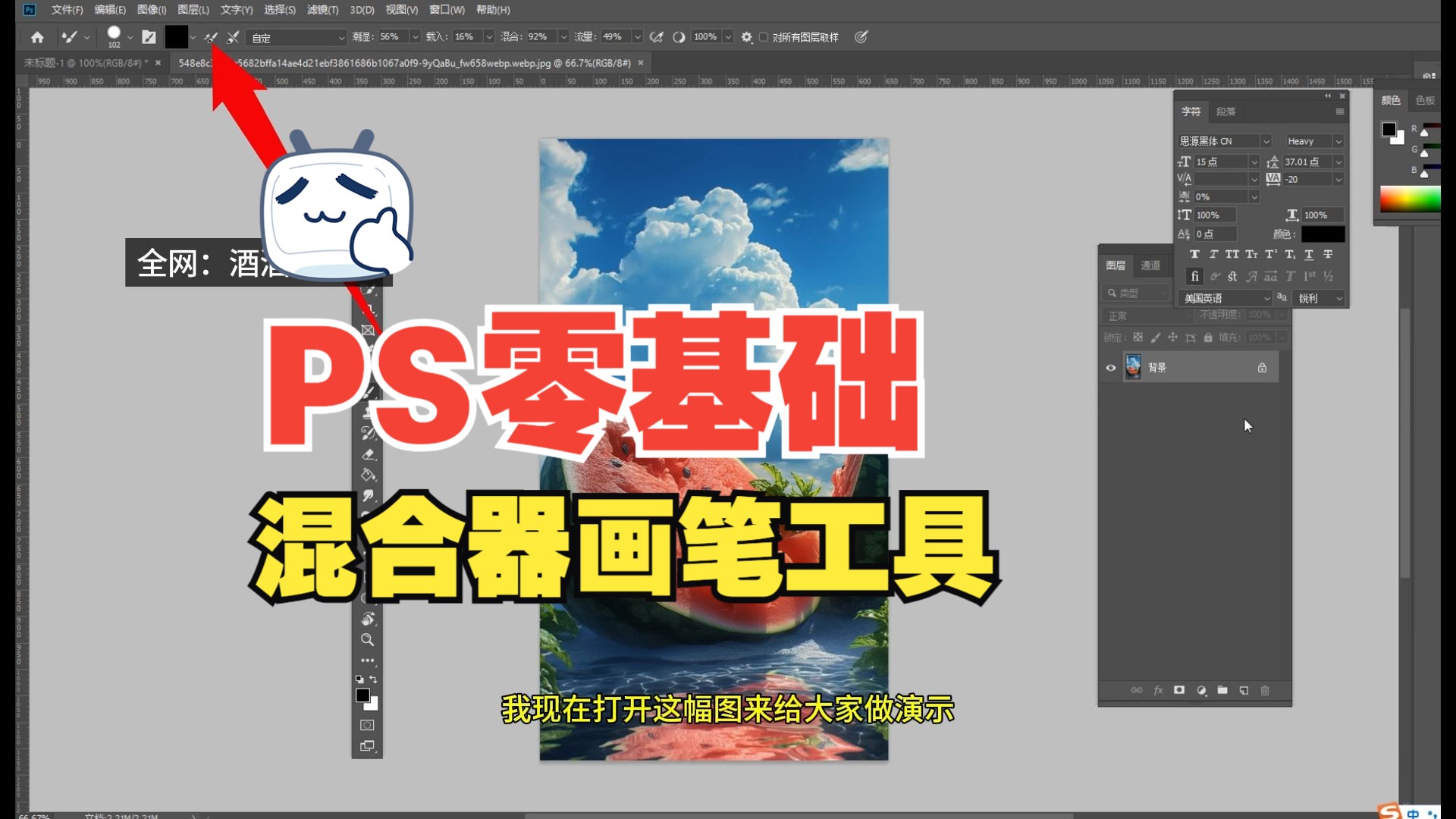Open the 思源黑体 font family dropdown
The width and height of the screenshot is (1456, 819).
pos(1223,141)
